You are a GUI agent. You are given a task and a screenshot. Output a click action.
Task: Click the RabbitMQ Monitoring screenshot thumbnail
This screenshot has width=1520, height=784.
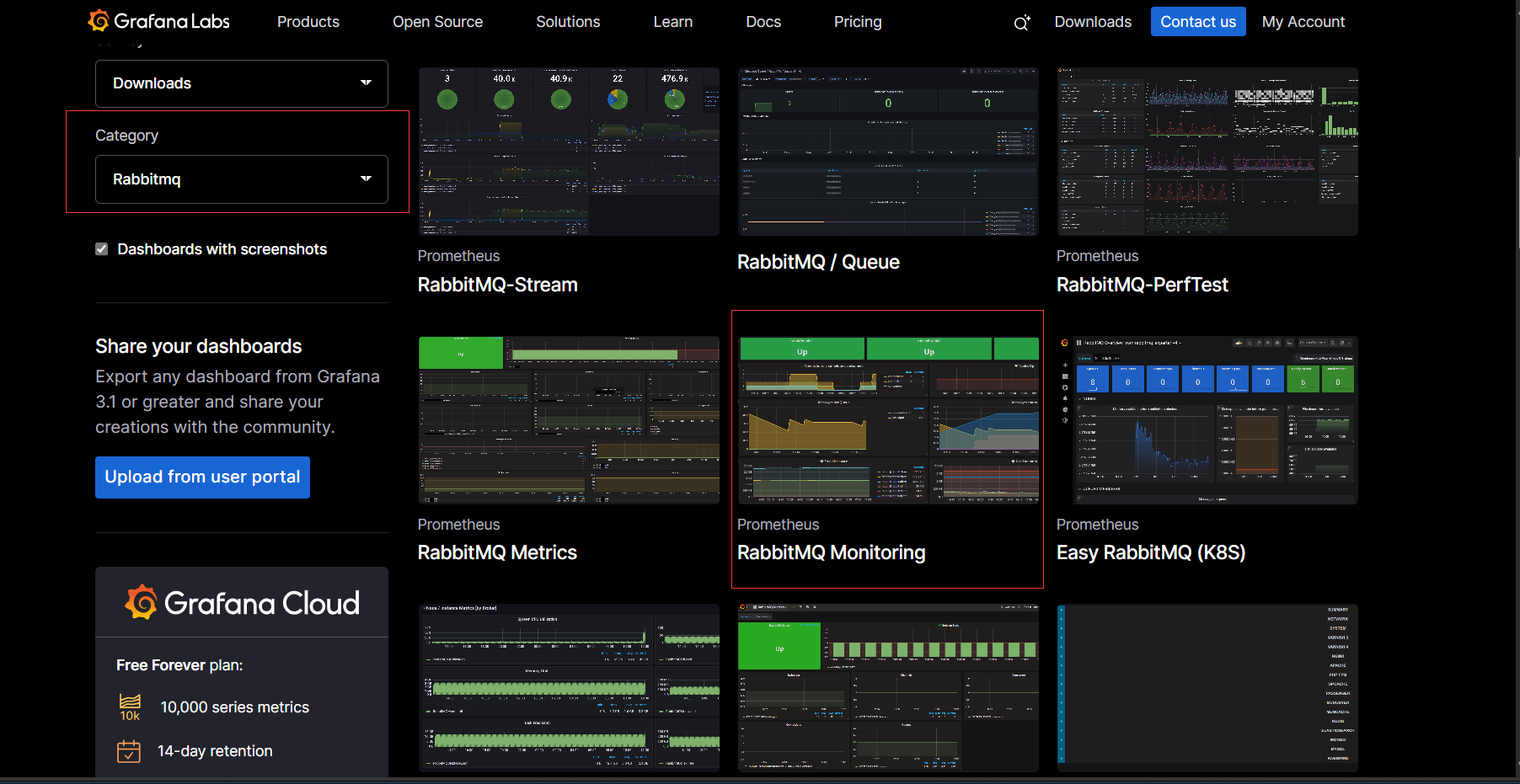[x=888, y=420]
